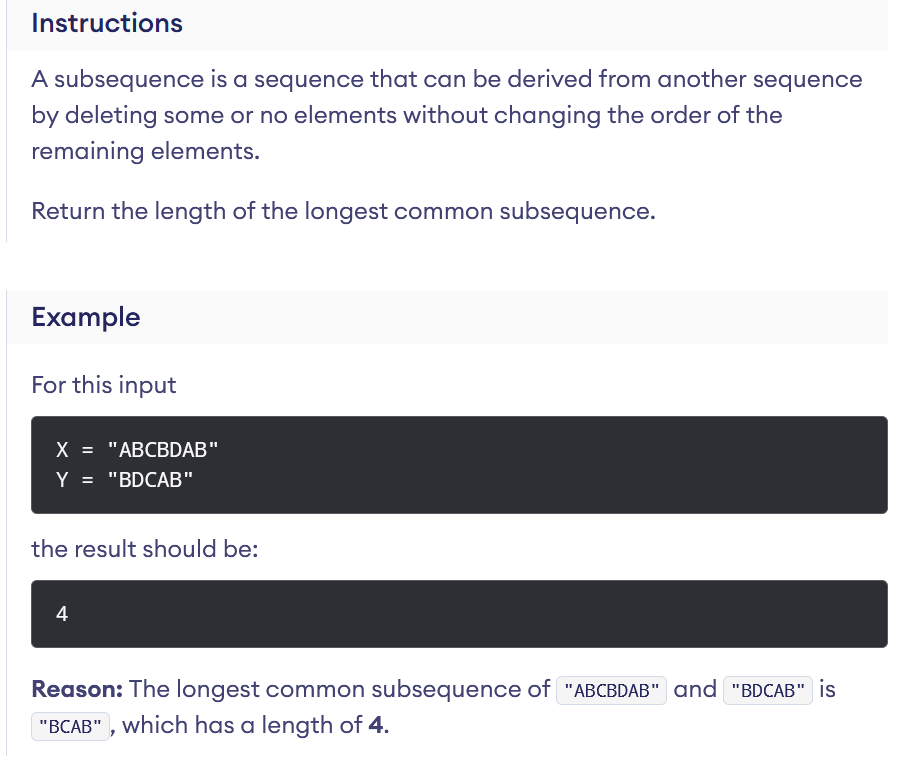Image resolution: width=903 pixels, height=760 pixels.
Task: Click the bold "Reason:" label
Action: pyautogui.click(x=77, y=689)
